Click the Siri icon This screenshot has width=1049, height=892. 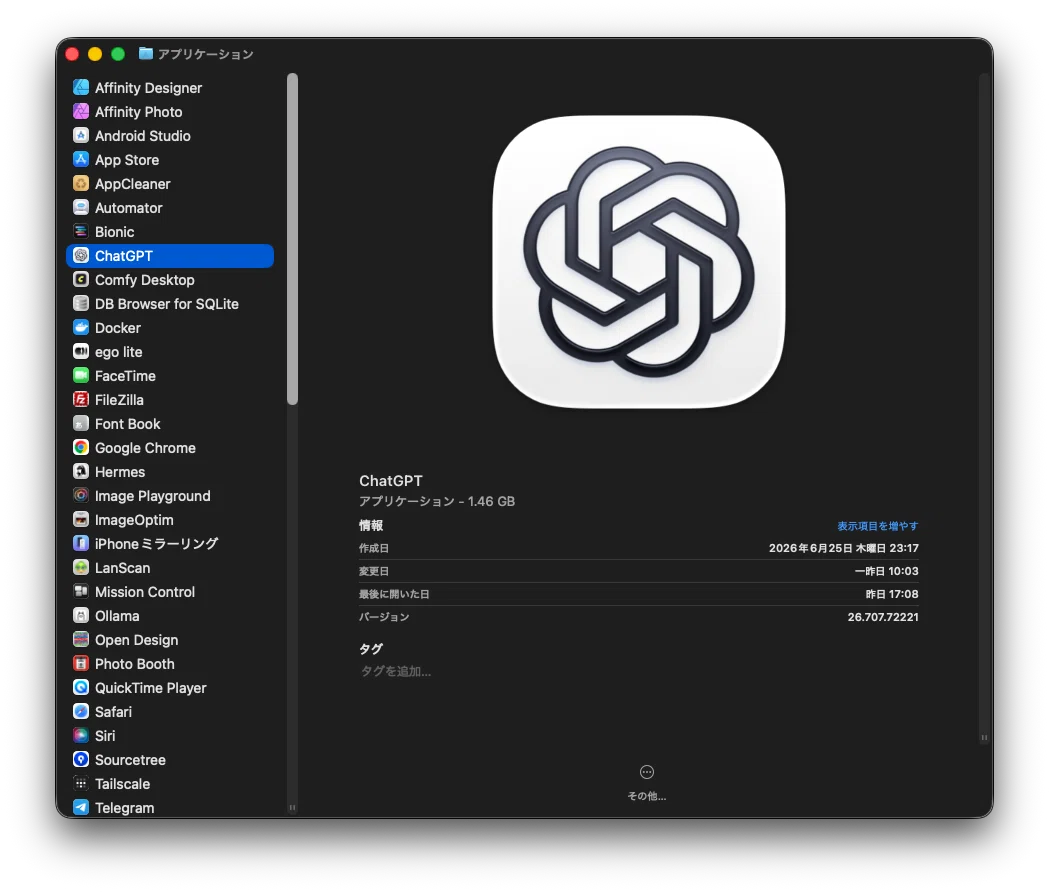[x=81, y=735]
